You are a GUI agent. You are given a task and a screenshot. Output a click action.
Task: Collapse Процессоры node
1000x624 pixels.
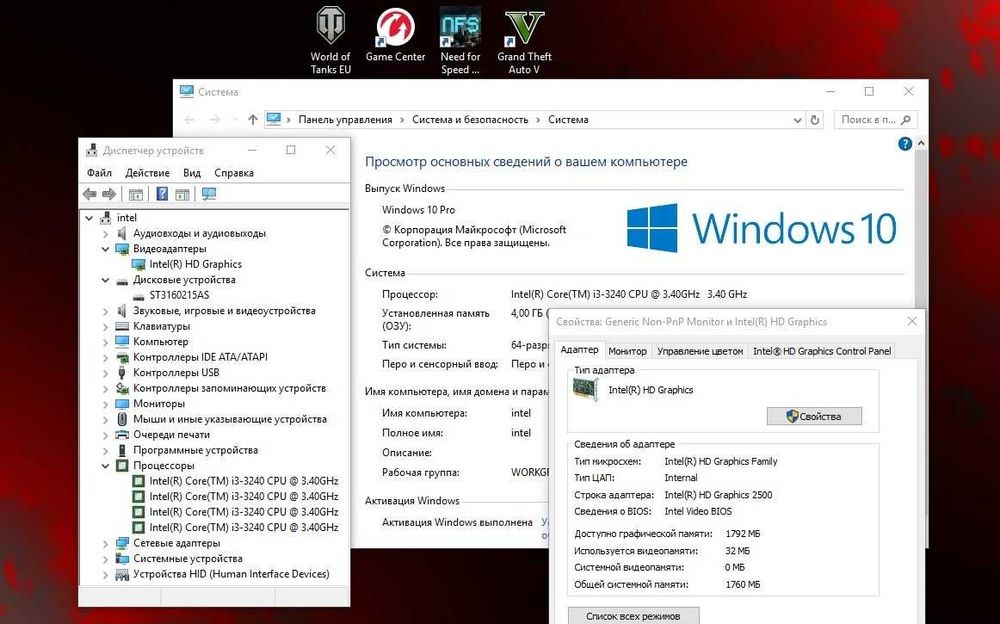click(x=105, y=466)
